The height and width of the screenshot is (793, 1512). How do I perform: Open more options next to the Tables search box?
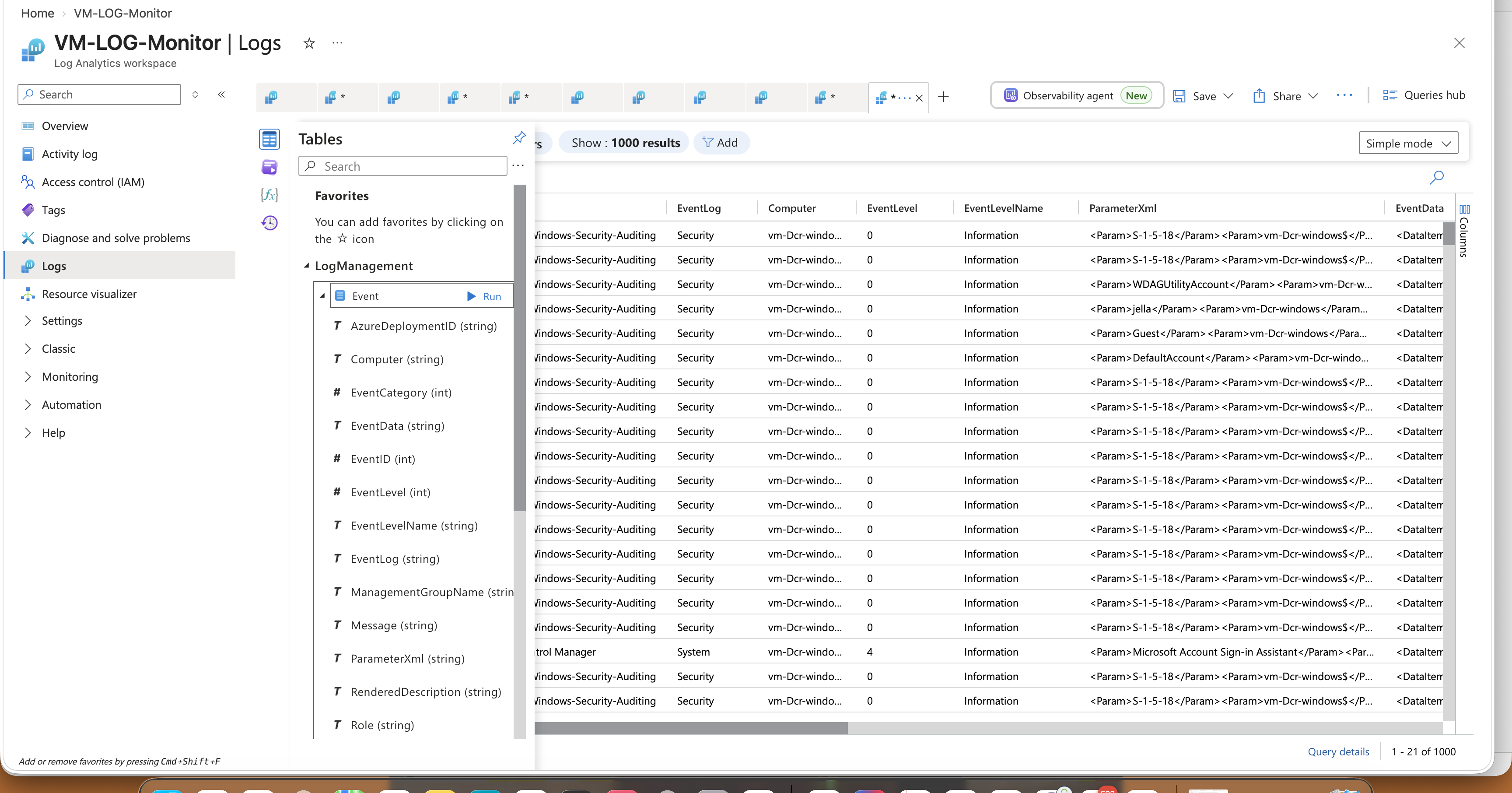click(518, 165)
